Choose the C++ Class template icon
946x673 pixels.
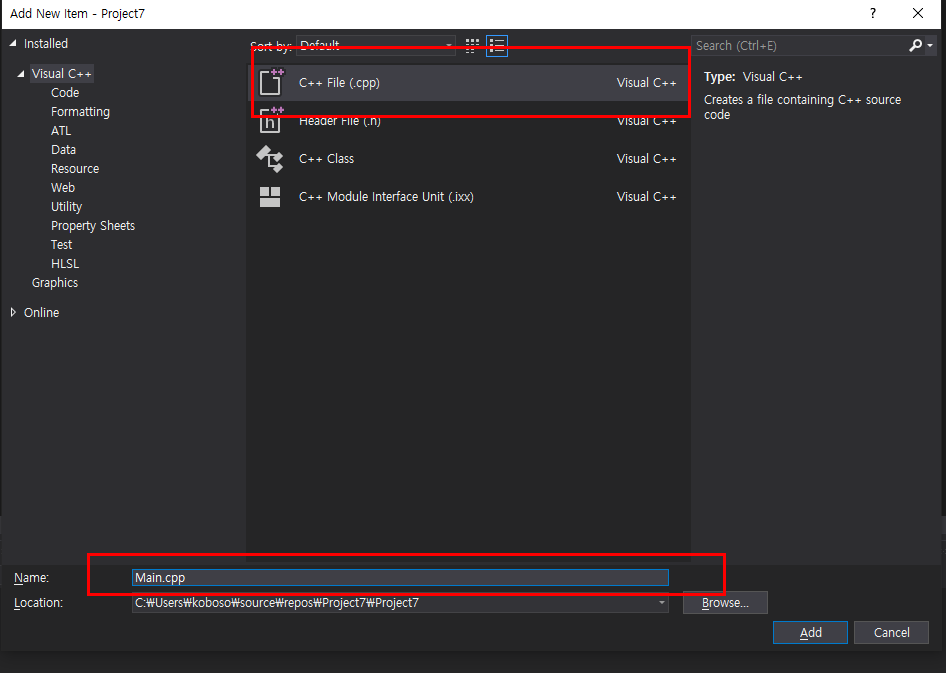[x=270, y=158]
